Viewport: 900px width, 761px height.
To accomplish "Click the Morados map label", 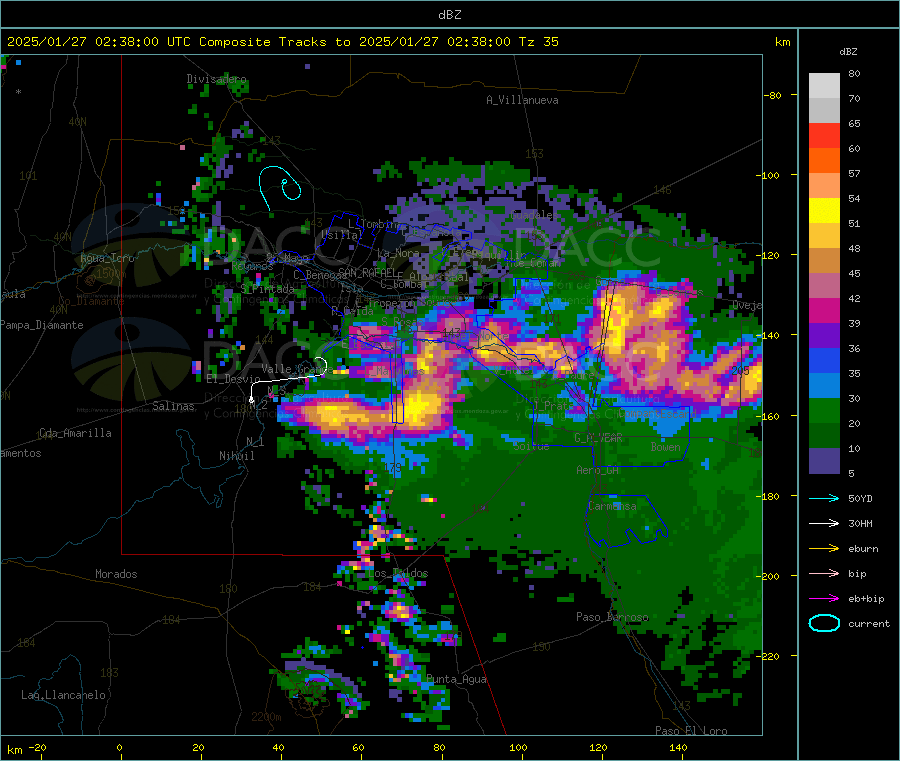I will [116, 574].
